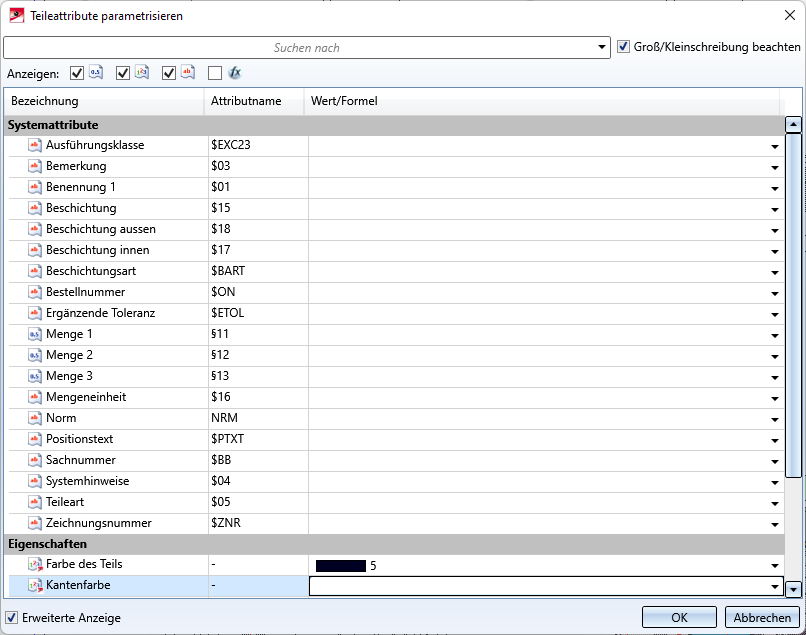Enable the formula attributes display checkbox
806x635 pixels.
215,73
